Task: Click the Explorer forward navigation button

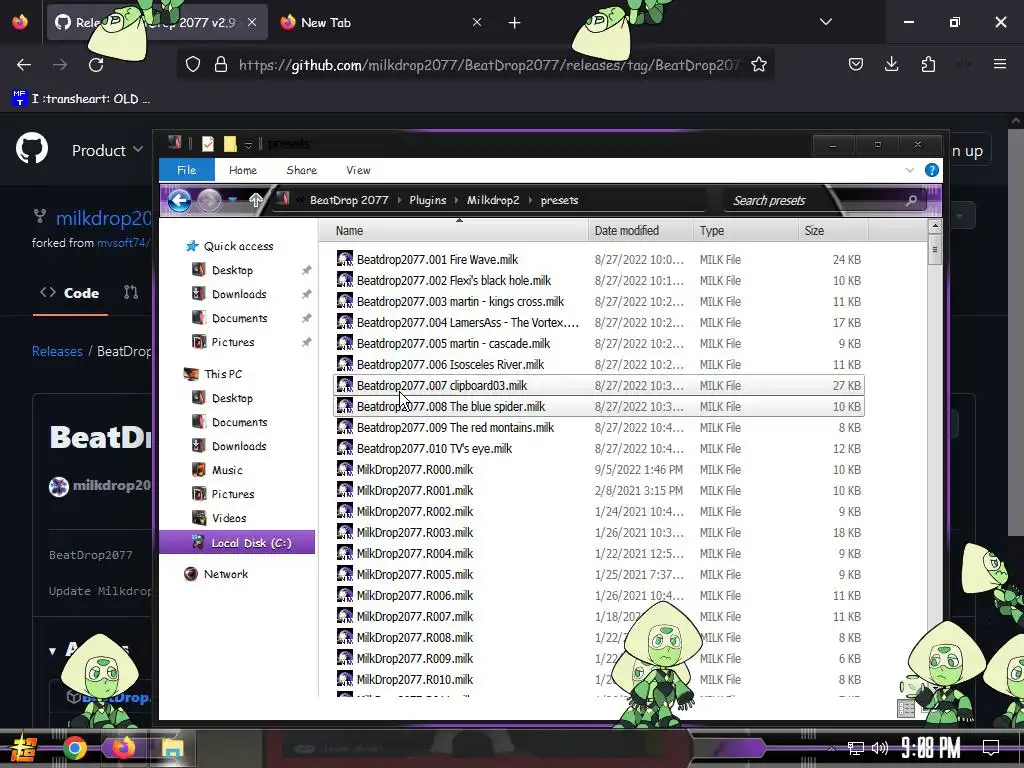Action: (x=209, y=200)
